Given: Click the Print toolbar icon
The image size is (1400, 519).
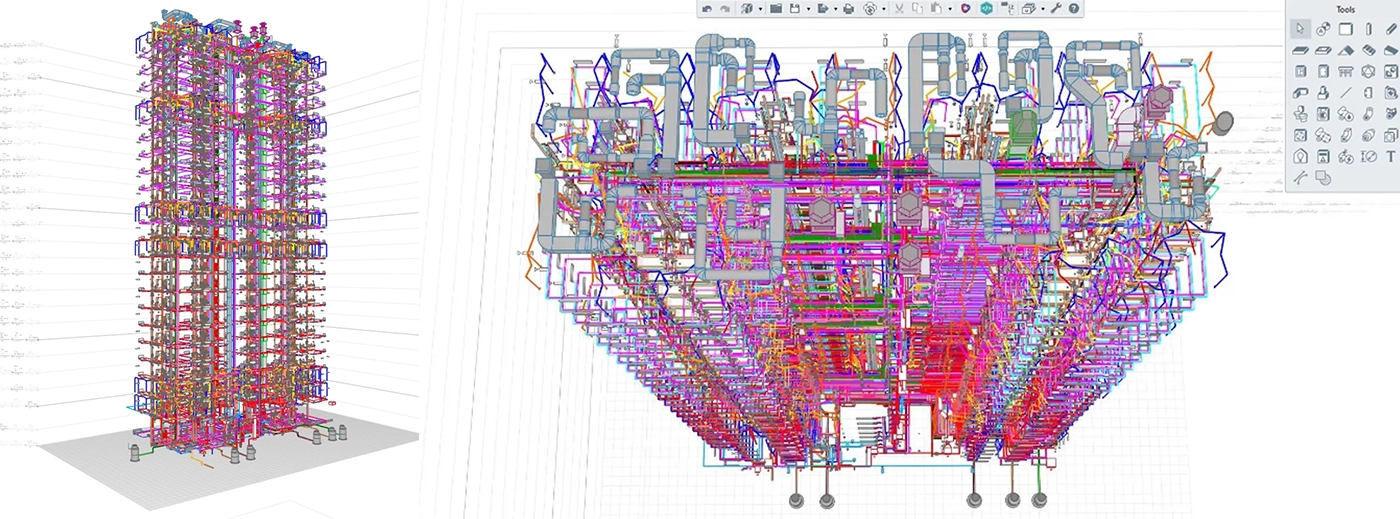Looking at the screenshot, I should click(x=848, y=9).
